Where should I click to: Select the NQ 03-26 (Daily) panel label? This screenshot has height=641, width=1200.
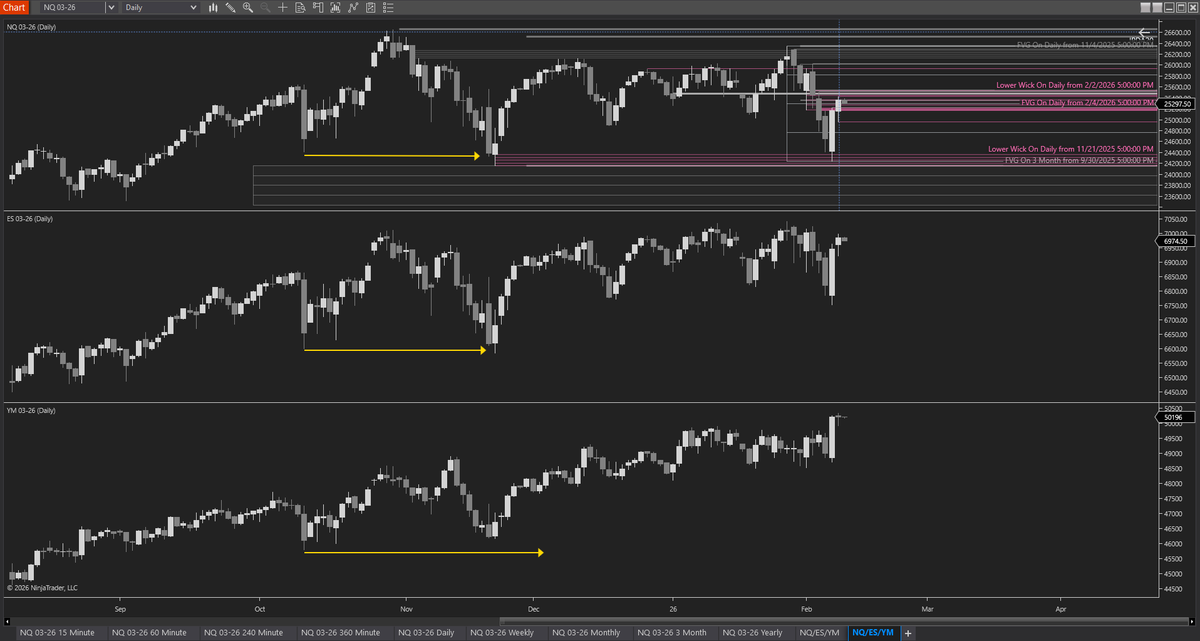32,27
